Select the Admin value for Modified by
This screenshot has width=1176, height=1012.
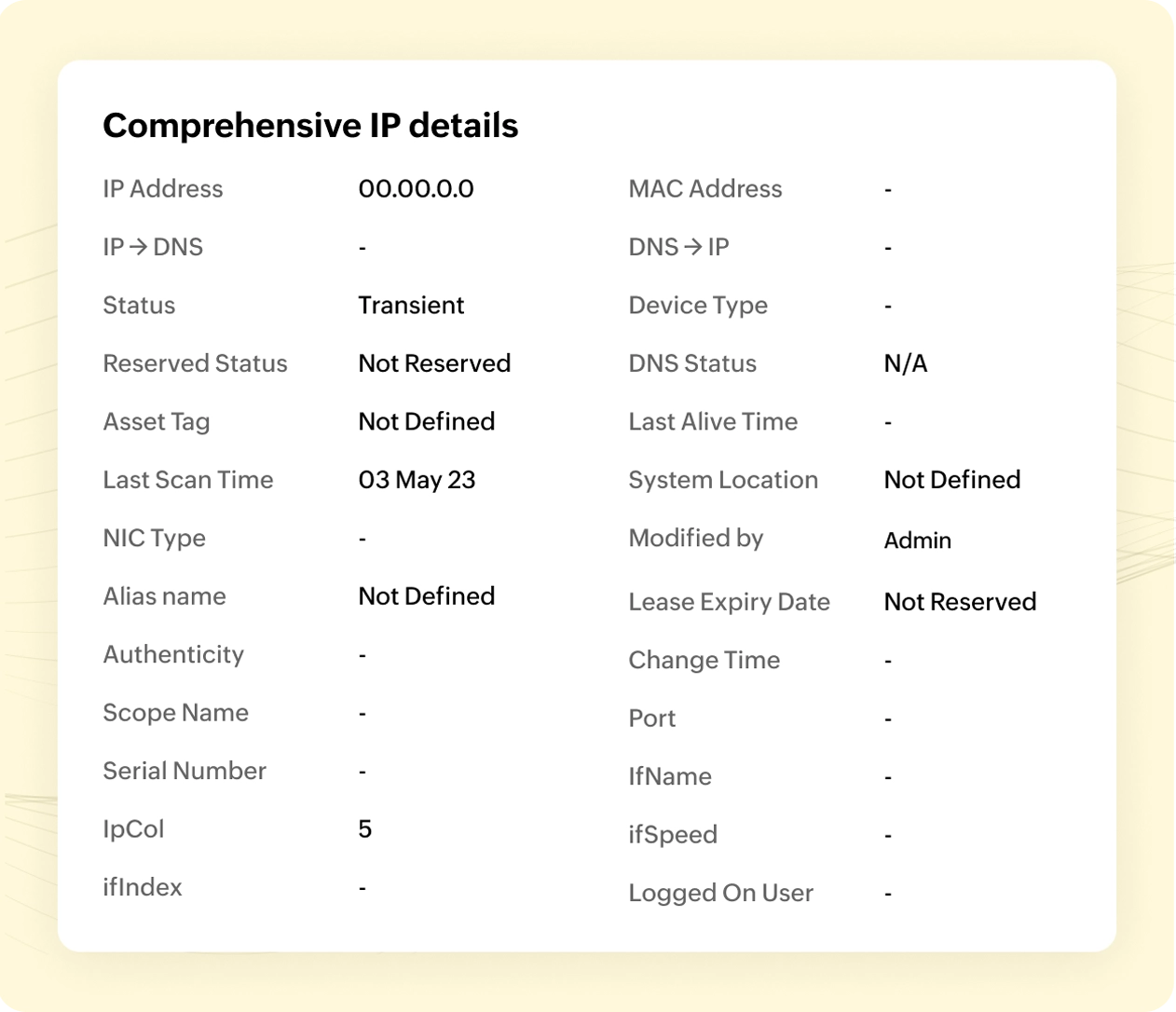[x=917, y=540]
